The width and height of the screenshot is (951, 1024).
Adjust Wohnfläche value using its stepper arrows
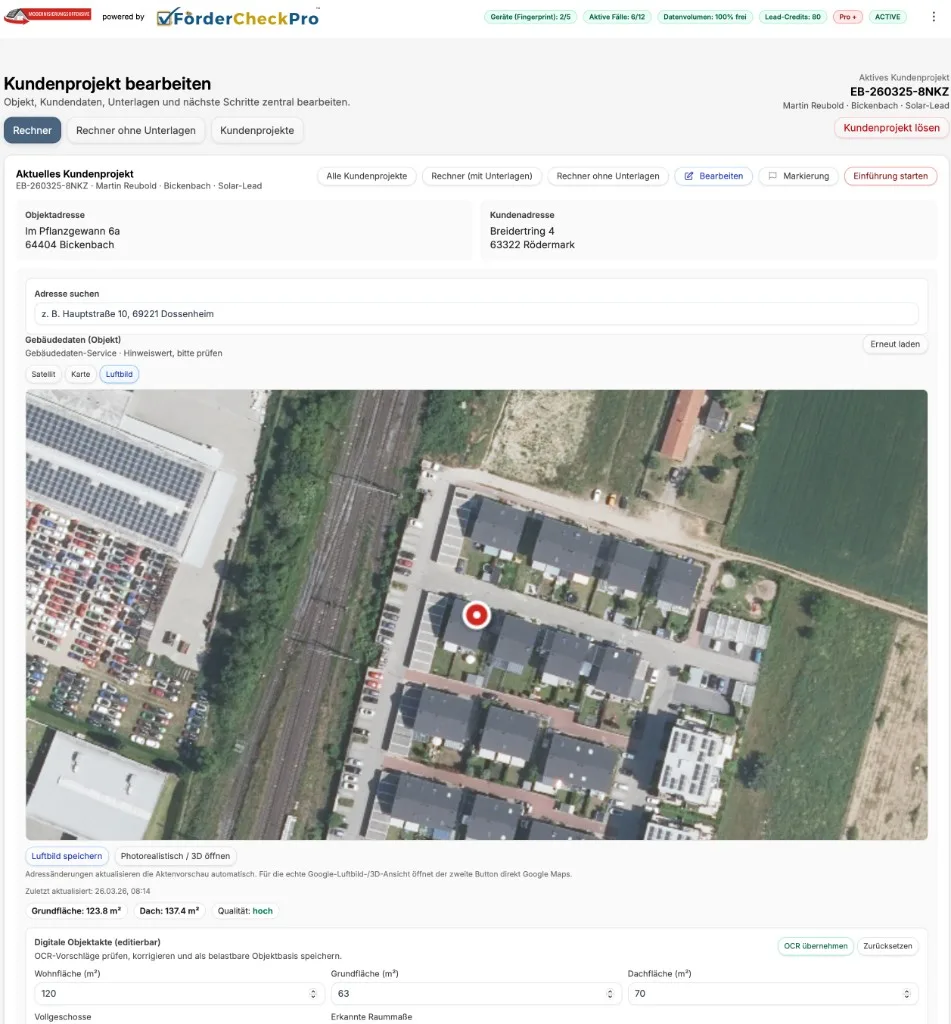(x=313, y=994)
